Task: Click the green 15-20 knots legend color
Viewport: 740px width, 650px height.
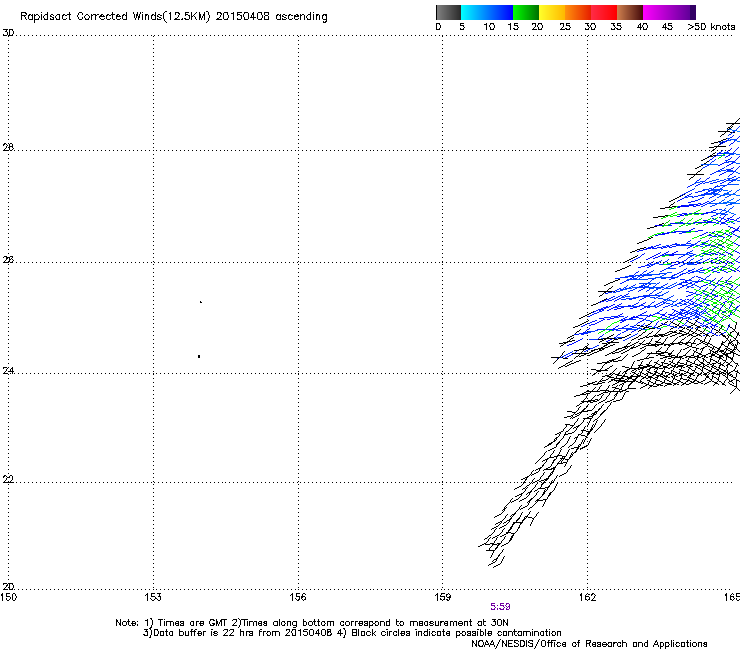Action: (x=526, y=12)
